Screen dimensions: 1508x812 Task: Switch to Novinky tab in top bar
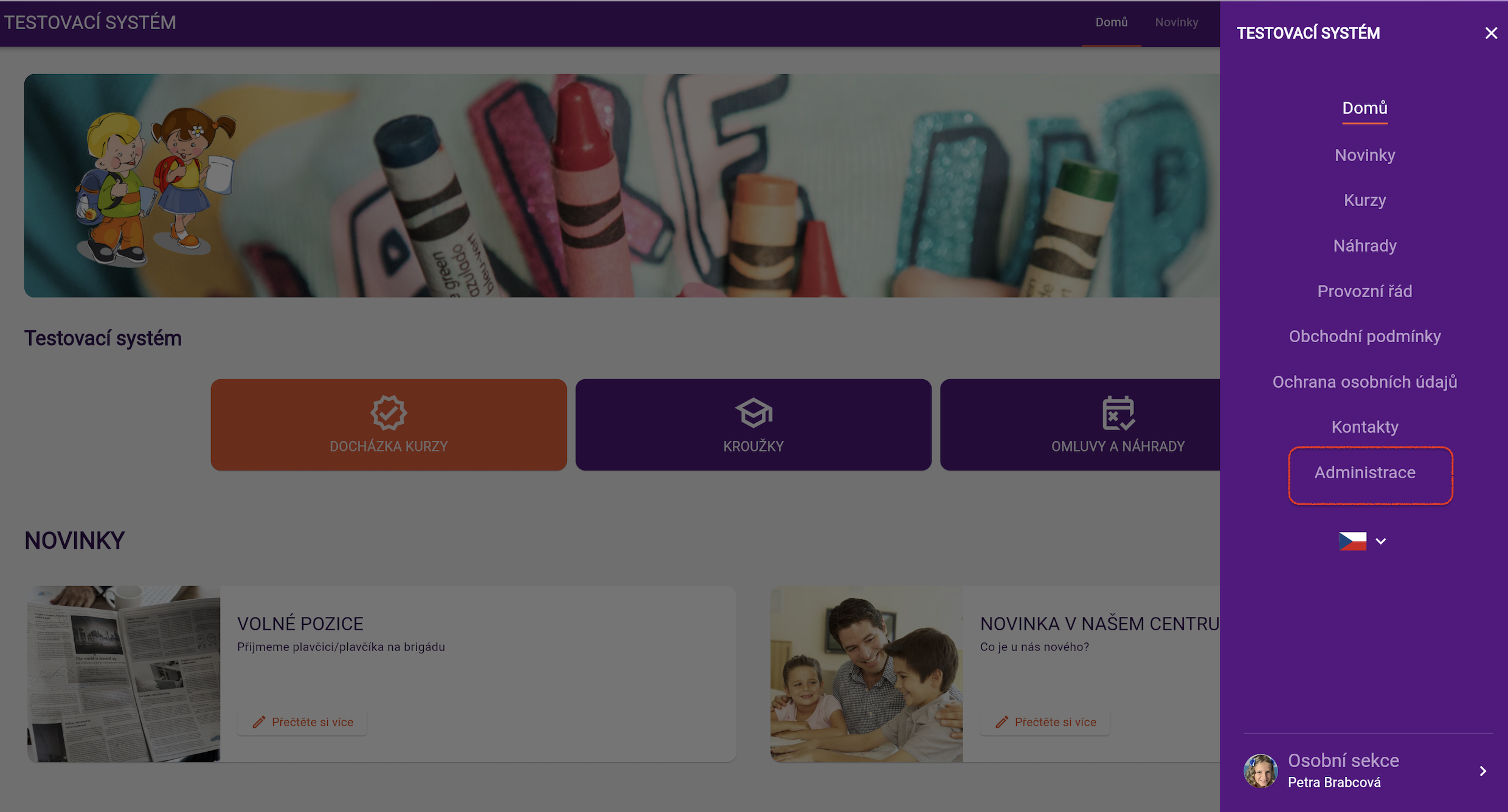[x=1176, y=22]
